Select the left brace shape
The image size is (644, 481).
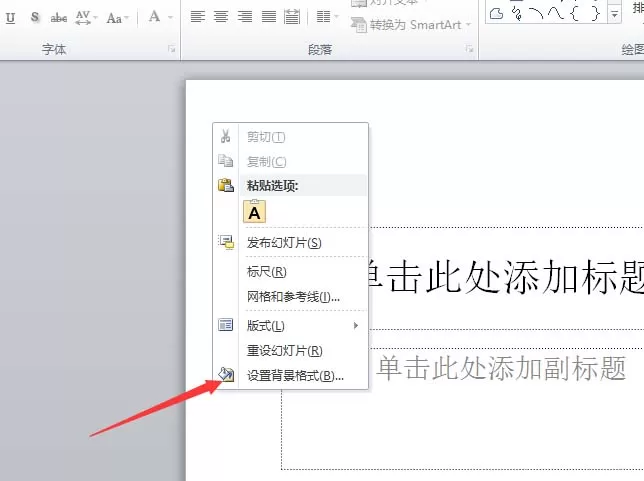(x=575, y=14)
